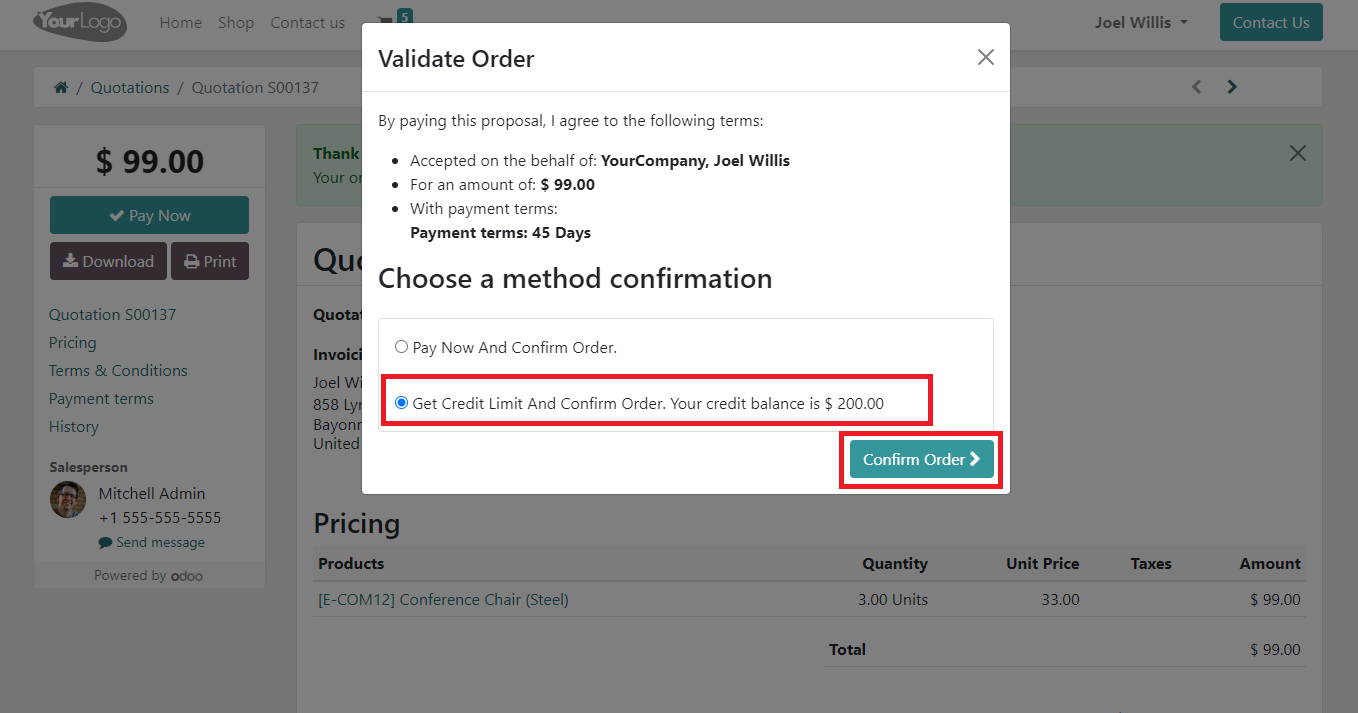The width and height of the screenshot is (1358, 713).
Task: Open the Shop menu item
Action: [236, 22]
